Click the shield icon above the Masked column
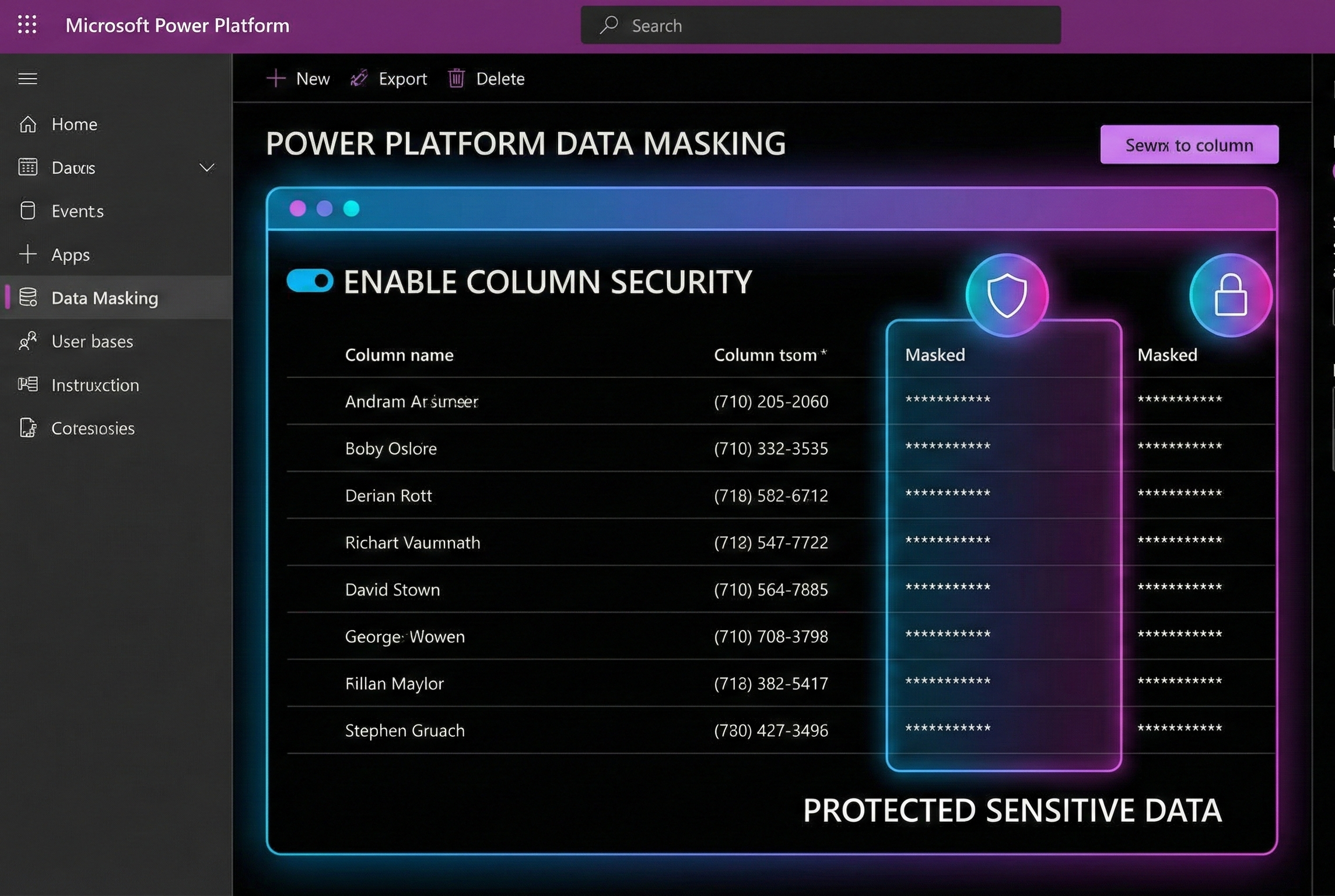Screen dimensions: 1335x896 click(1007, 295)
